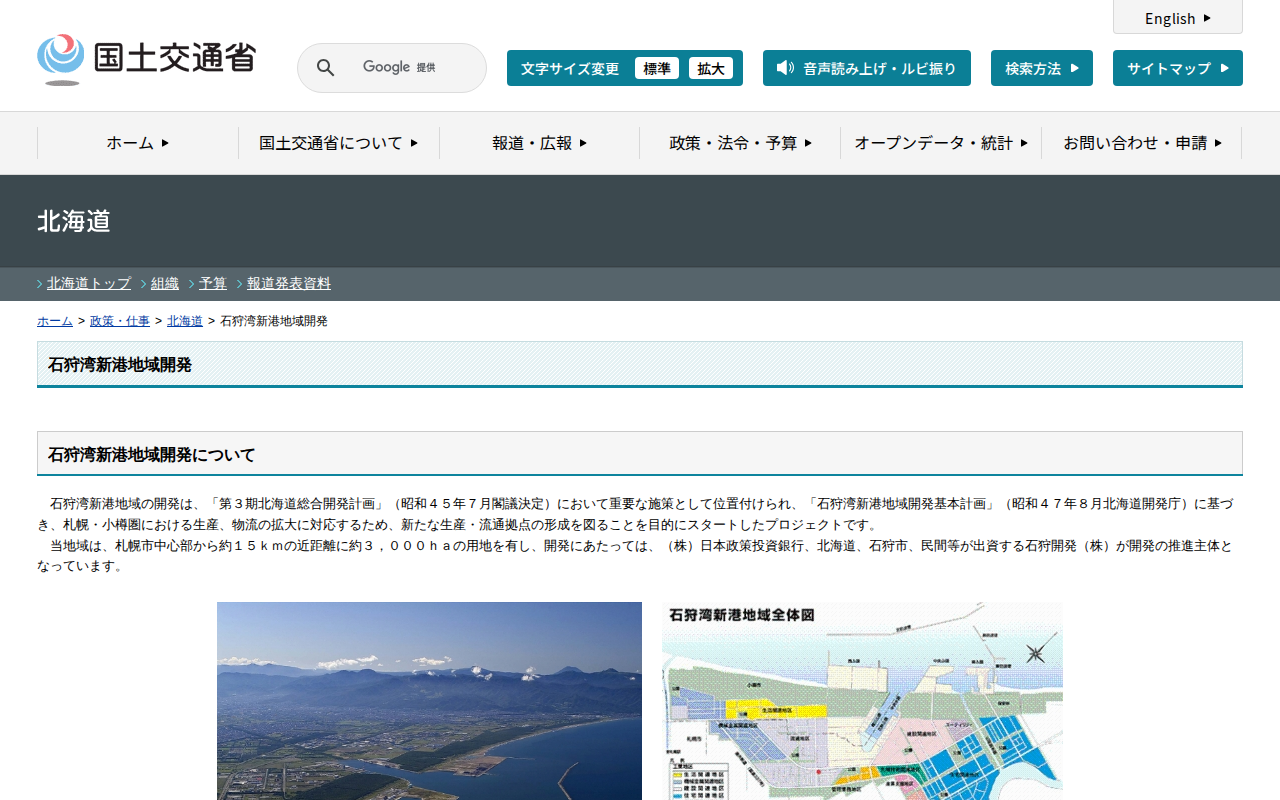Click the arrow icon on 検索方法 button

(1074, 68)
